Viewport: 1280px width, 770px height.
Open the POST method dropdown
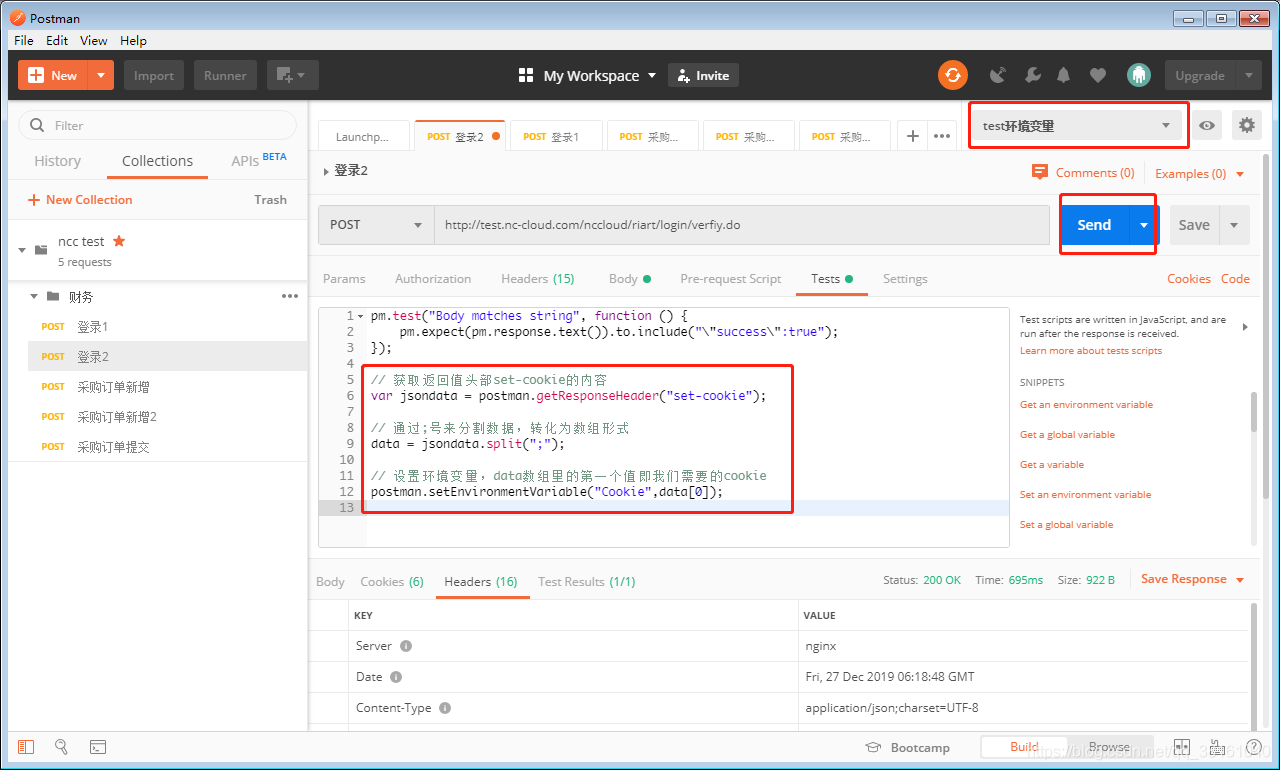tap(376, 225)
